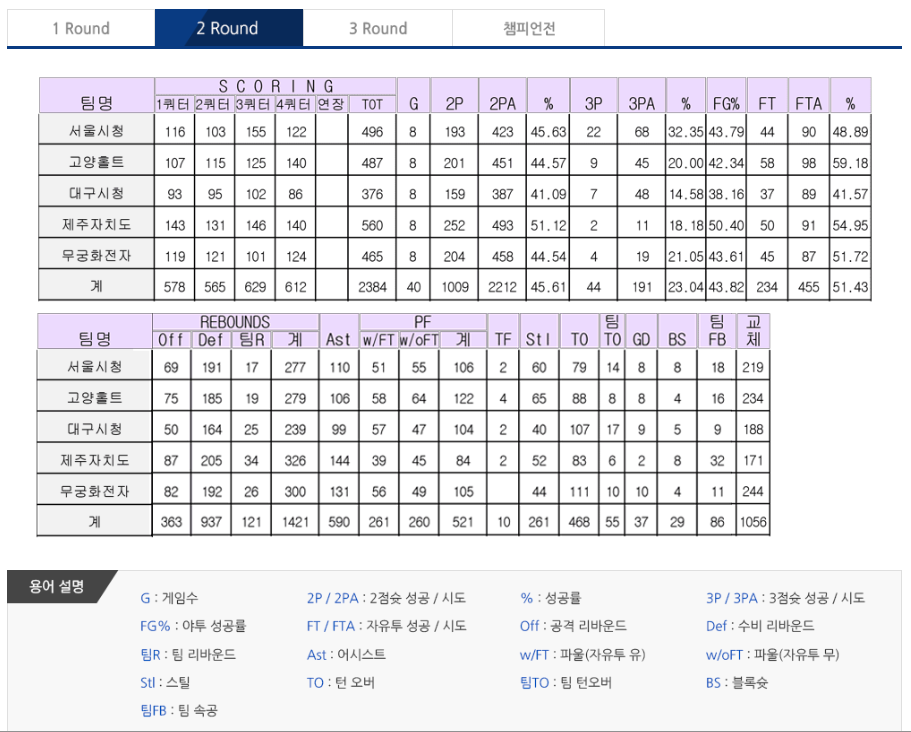The image size is (911, 732).
Task: Click glossary entry BS 블록슛
Action: (x=737, y=683)
